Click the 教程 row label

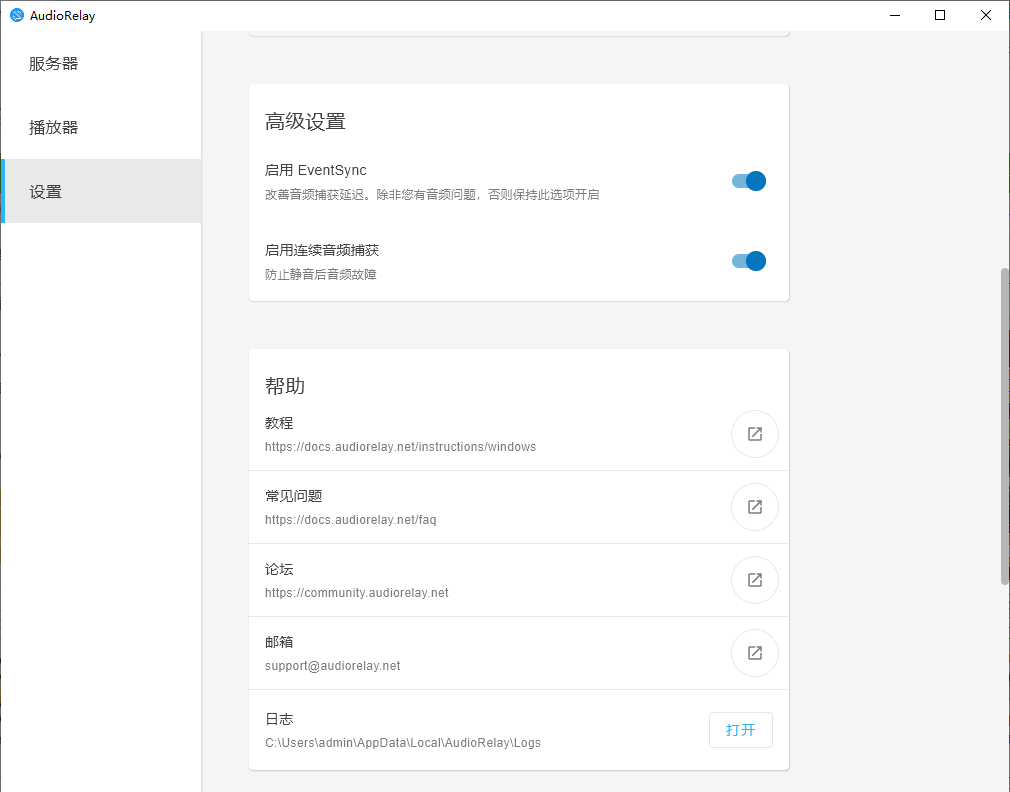pyautogui.click(x=279, y=423)
